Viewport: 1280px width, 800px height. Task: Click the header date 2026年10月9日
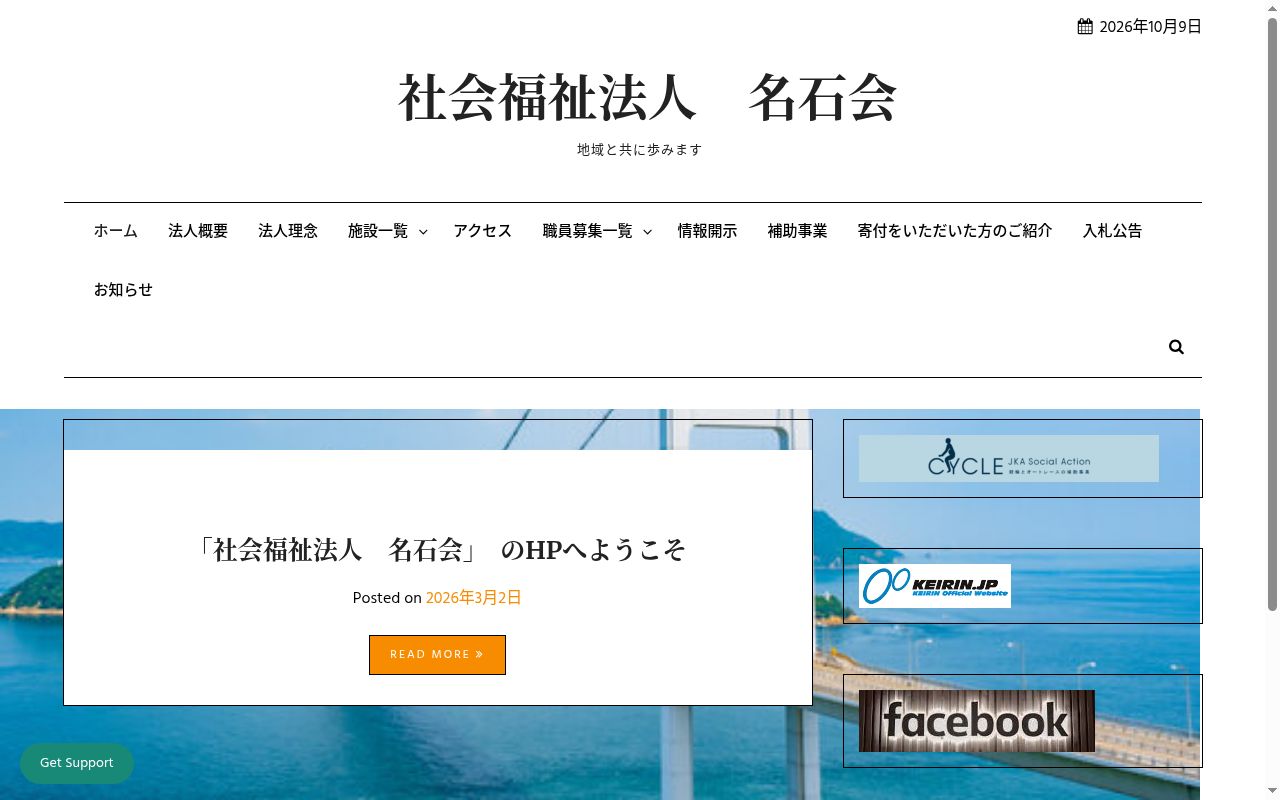point(1150,27)
